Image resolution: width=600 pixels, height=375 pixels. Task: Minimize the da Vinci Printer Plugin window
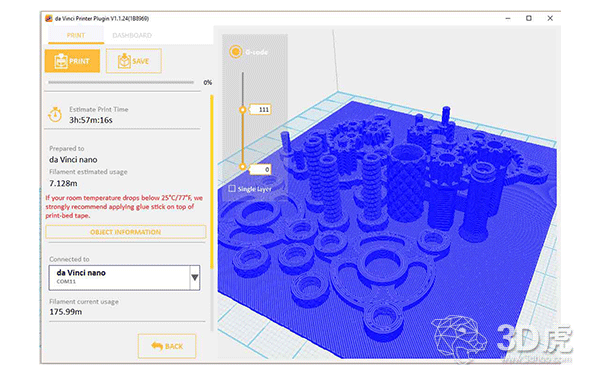coord(508,18)
